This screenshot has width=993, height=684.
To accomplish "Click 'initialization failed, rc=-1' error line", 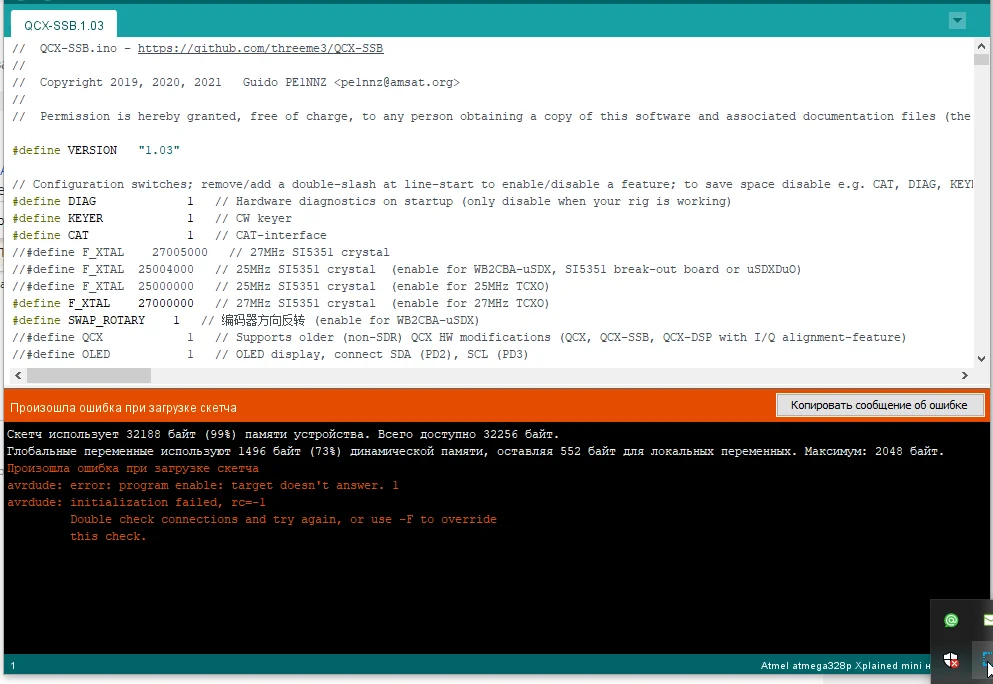I will coord(136,502).
